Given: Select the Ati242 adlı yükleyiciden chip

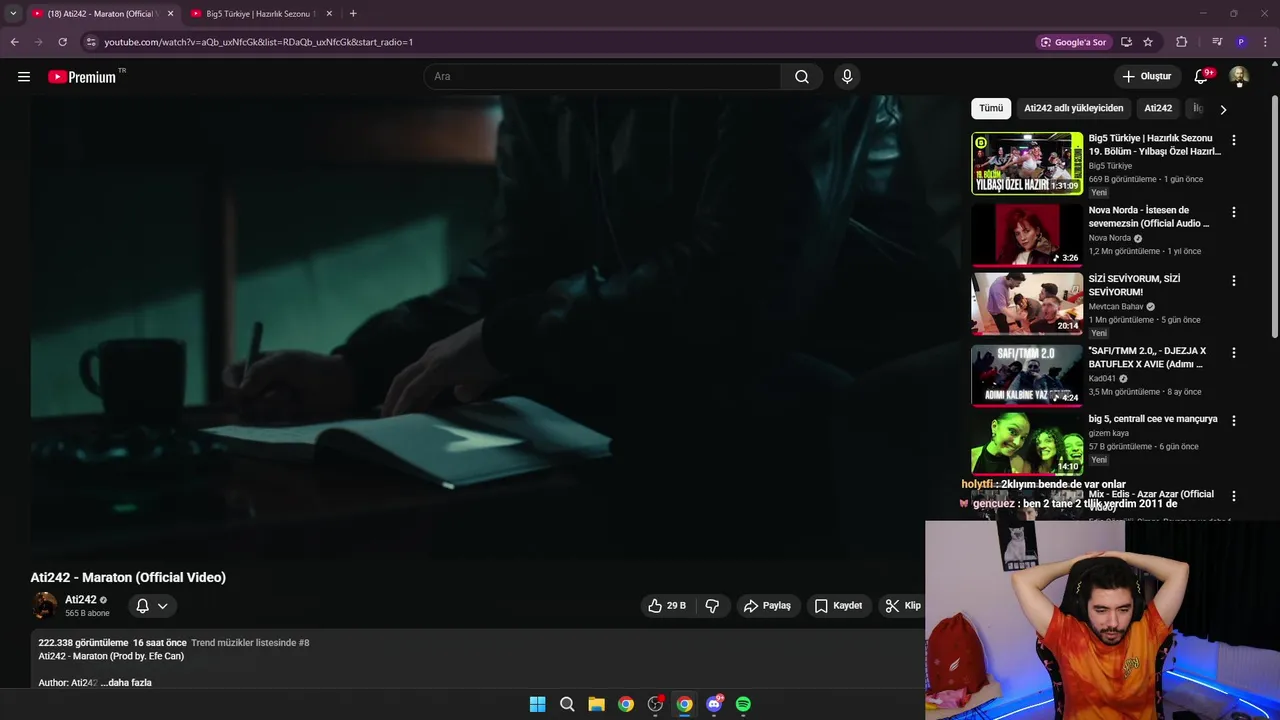Looking at the screenshot, I should pyautogui.click(x=1073, y=108).
